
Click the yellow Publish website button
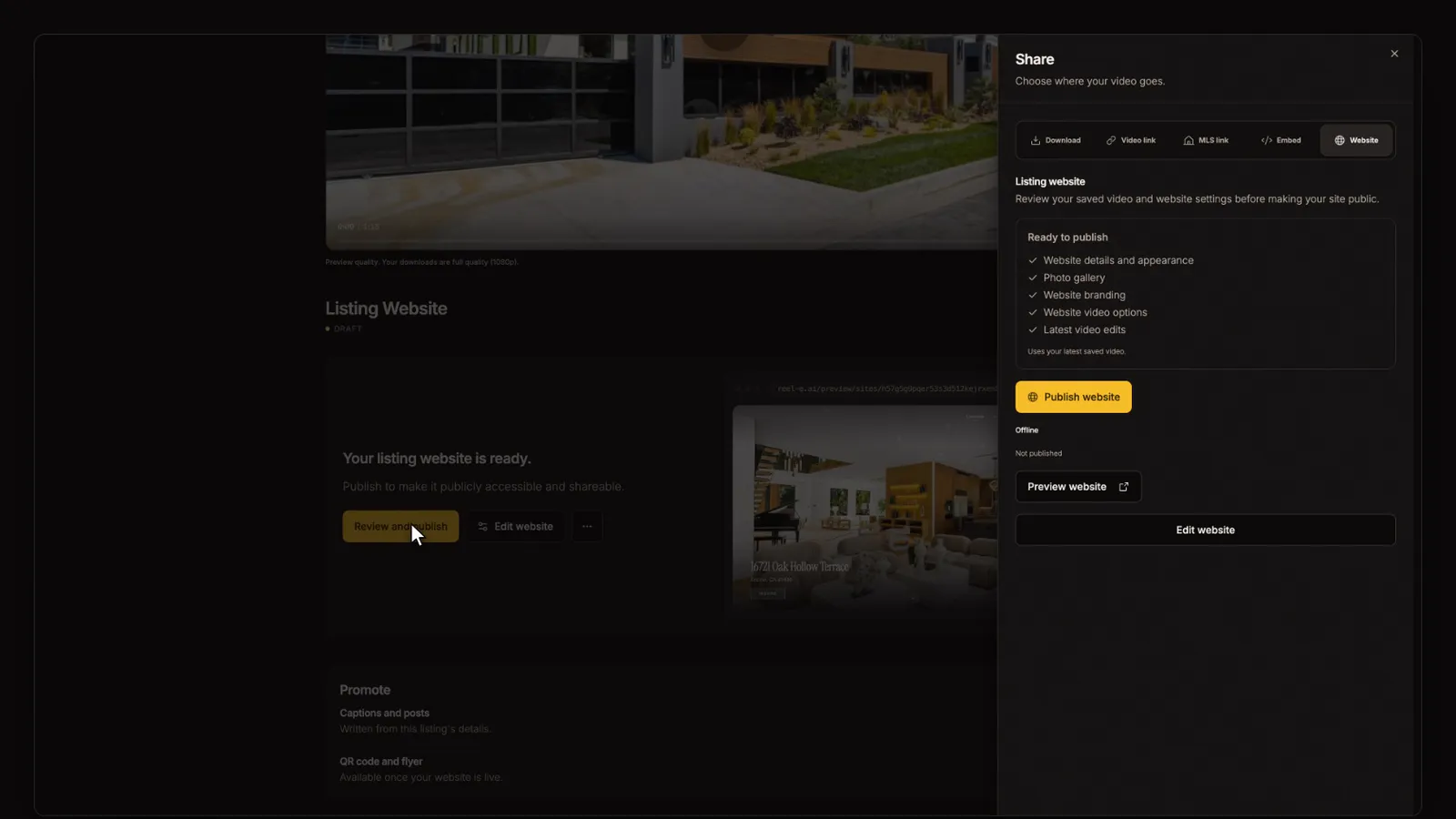[x=1073, y=397]
